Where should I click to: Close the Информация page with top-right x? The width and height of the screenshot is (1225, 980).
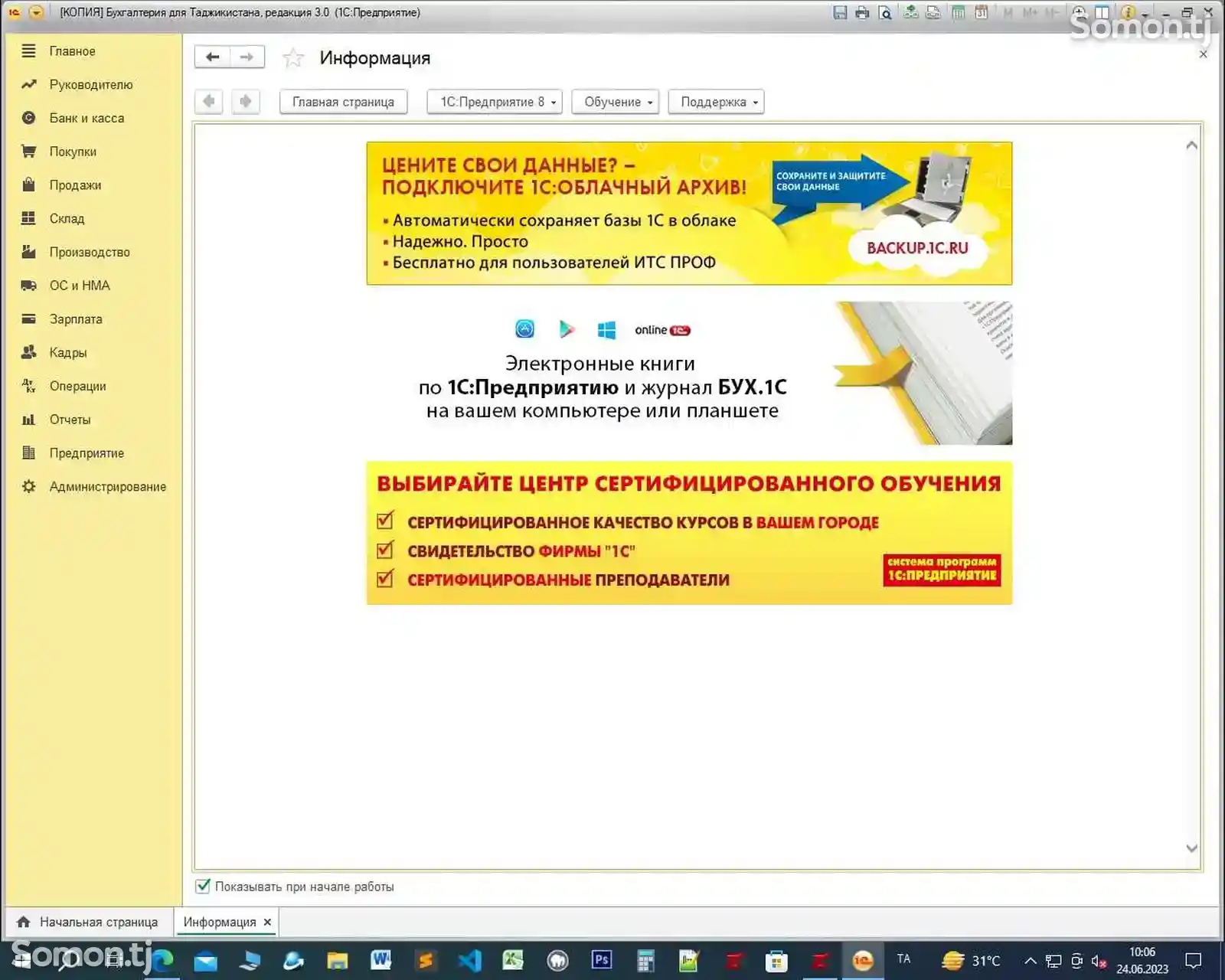1203,54
